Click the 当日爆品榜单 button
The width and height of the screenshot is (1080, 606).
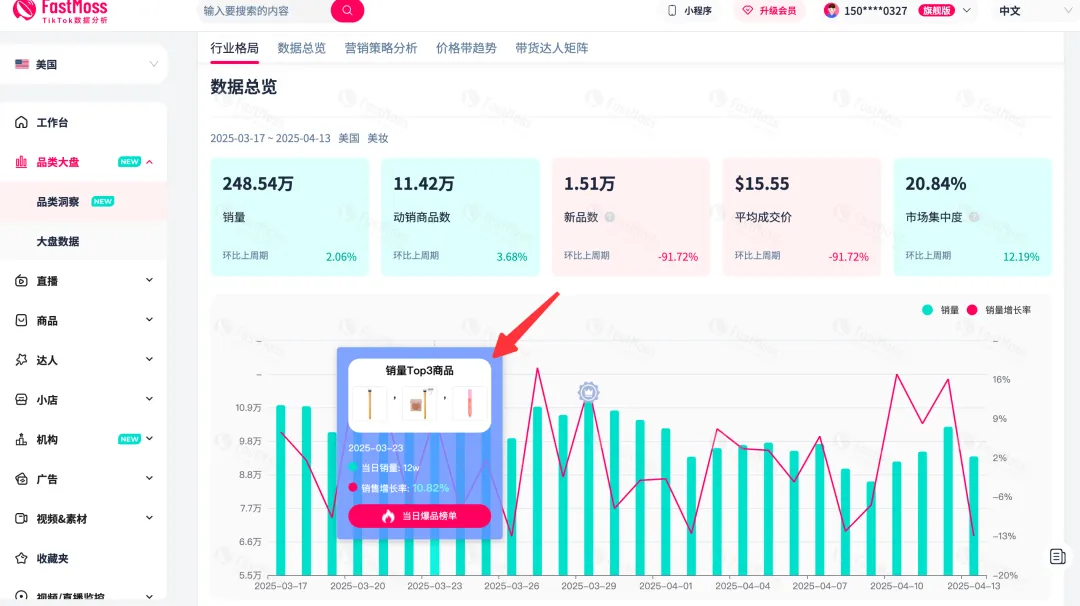pyautogui.click(x=419, y=516)
